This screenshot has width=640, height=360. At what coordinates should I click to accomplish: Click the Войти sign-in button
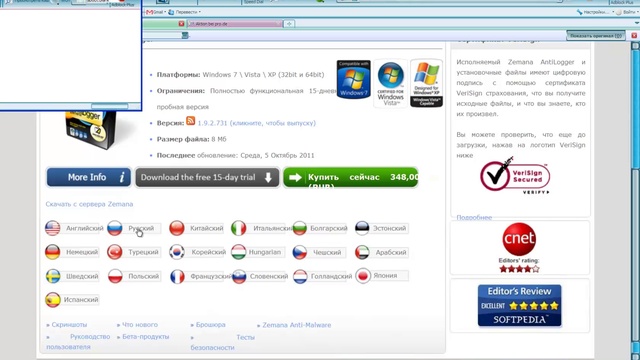coord(628,12)
